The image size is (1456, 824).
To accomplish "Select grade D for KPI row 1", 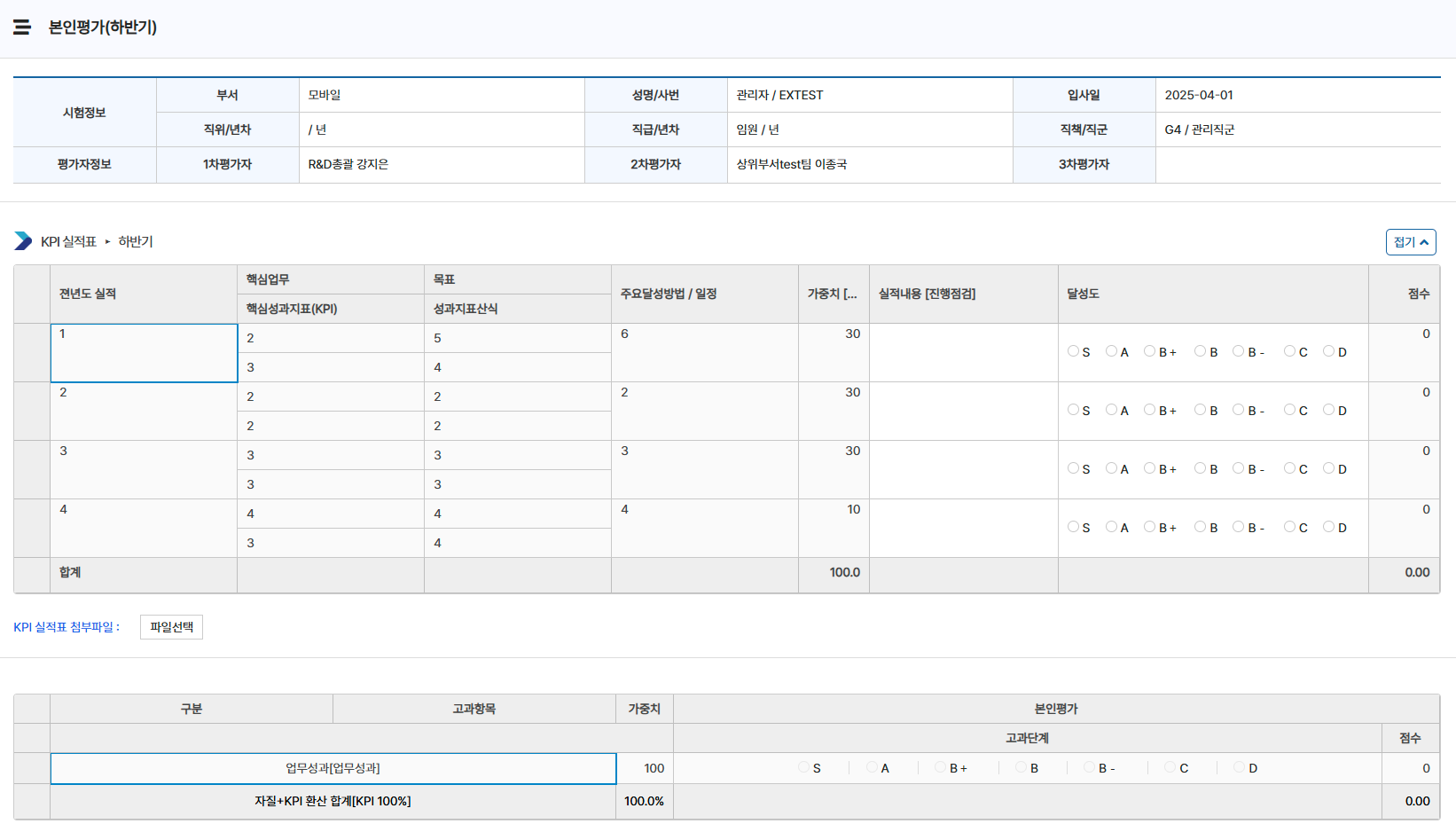I will coord(1328,351).
